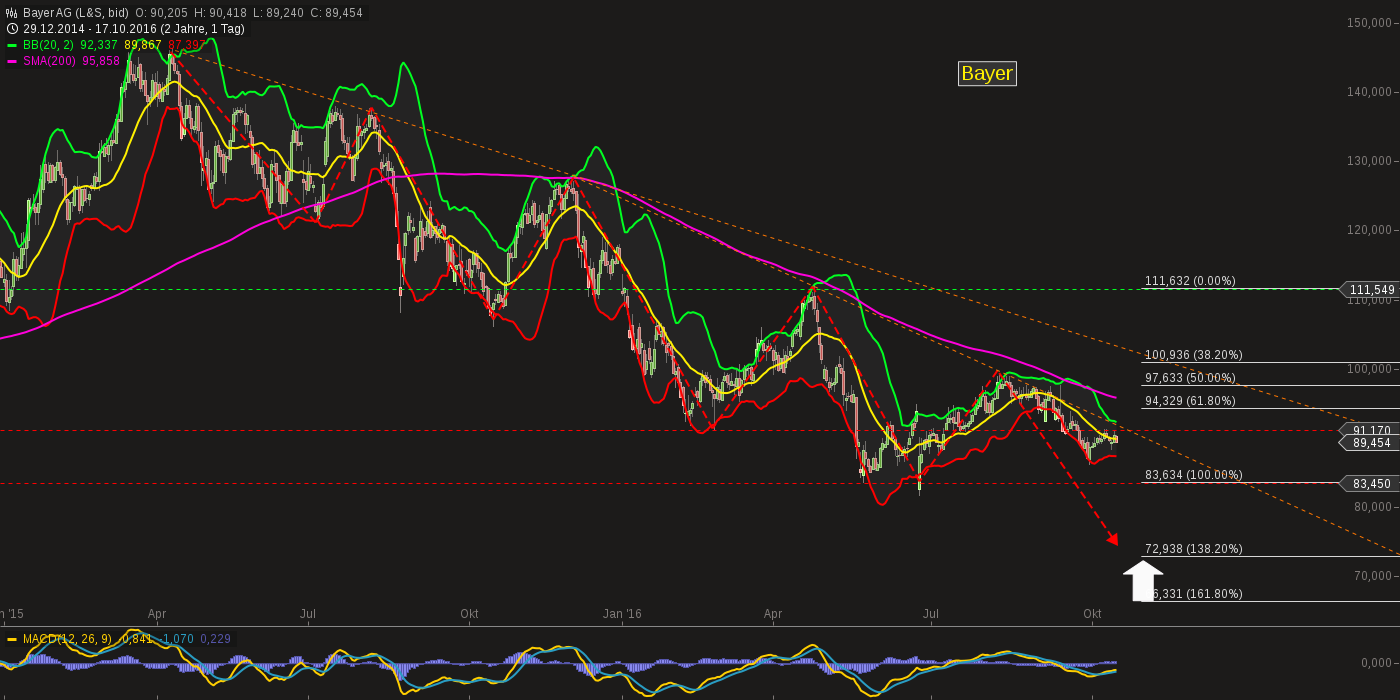
Task: Click the 72,938 (138.20%) extension label
Action: tap(1192, 548)
